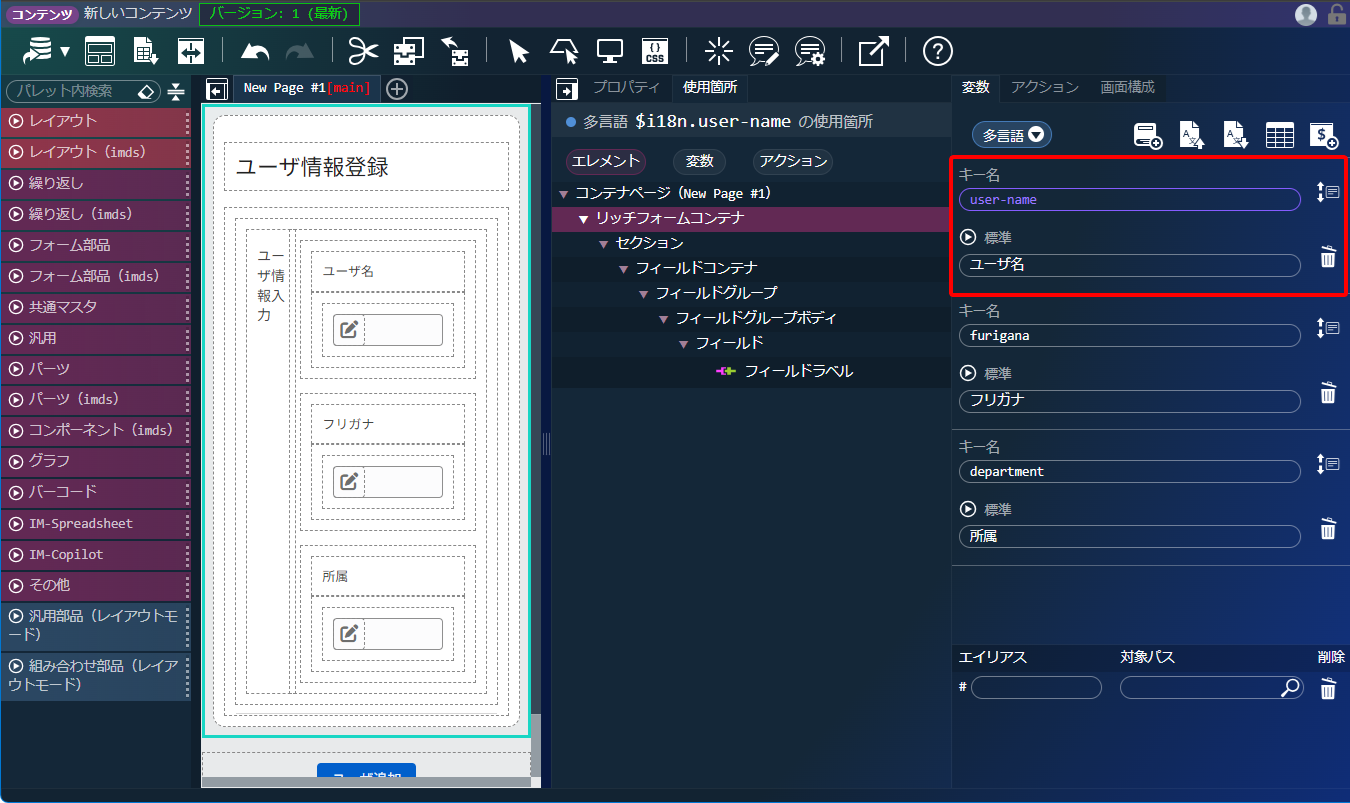Click reorder icon beside furigana key
1350x803 pixels.
click(x=1328, y=328)
